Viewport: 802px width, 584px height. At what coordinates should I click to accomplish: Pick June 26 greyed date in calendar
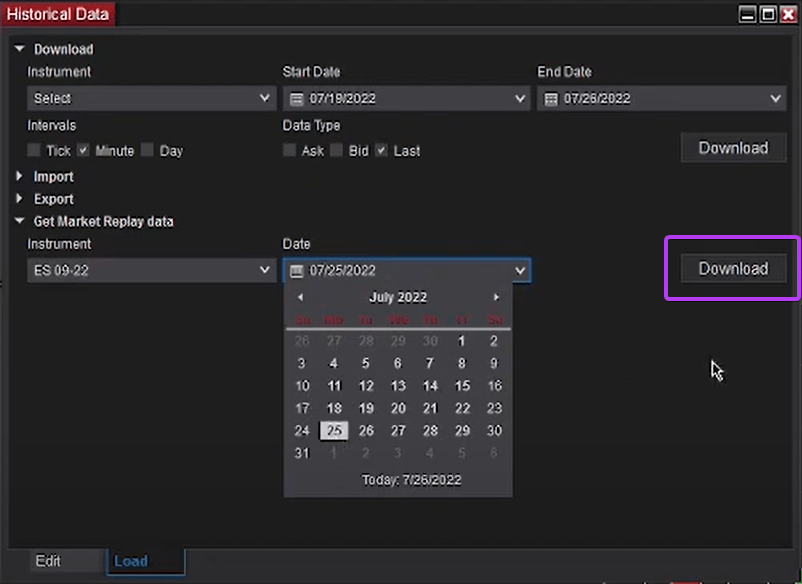[302, 341]
